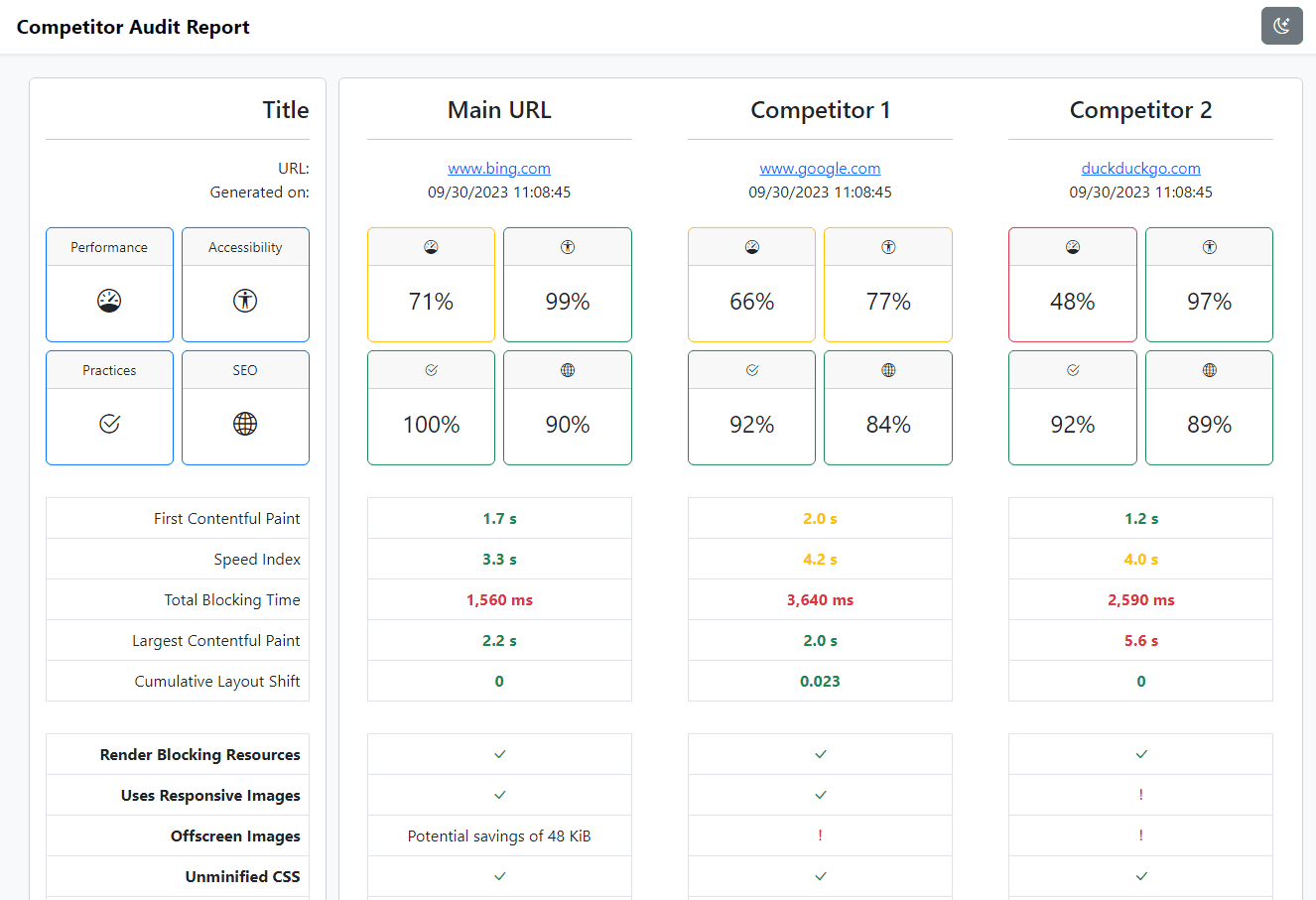Click the Competitor Audit Report page title
The height and width of the screenshot is (900, 1316).
point(133,27)
